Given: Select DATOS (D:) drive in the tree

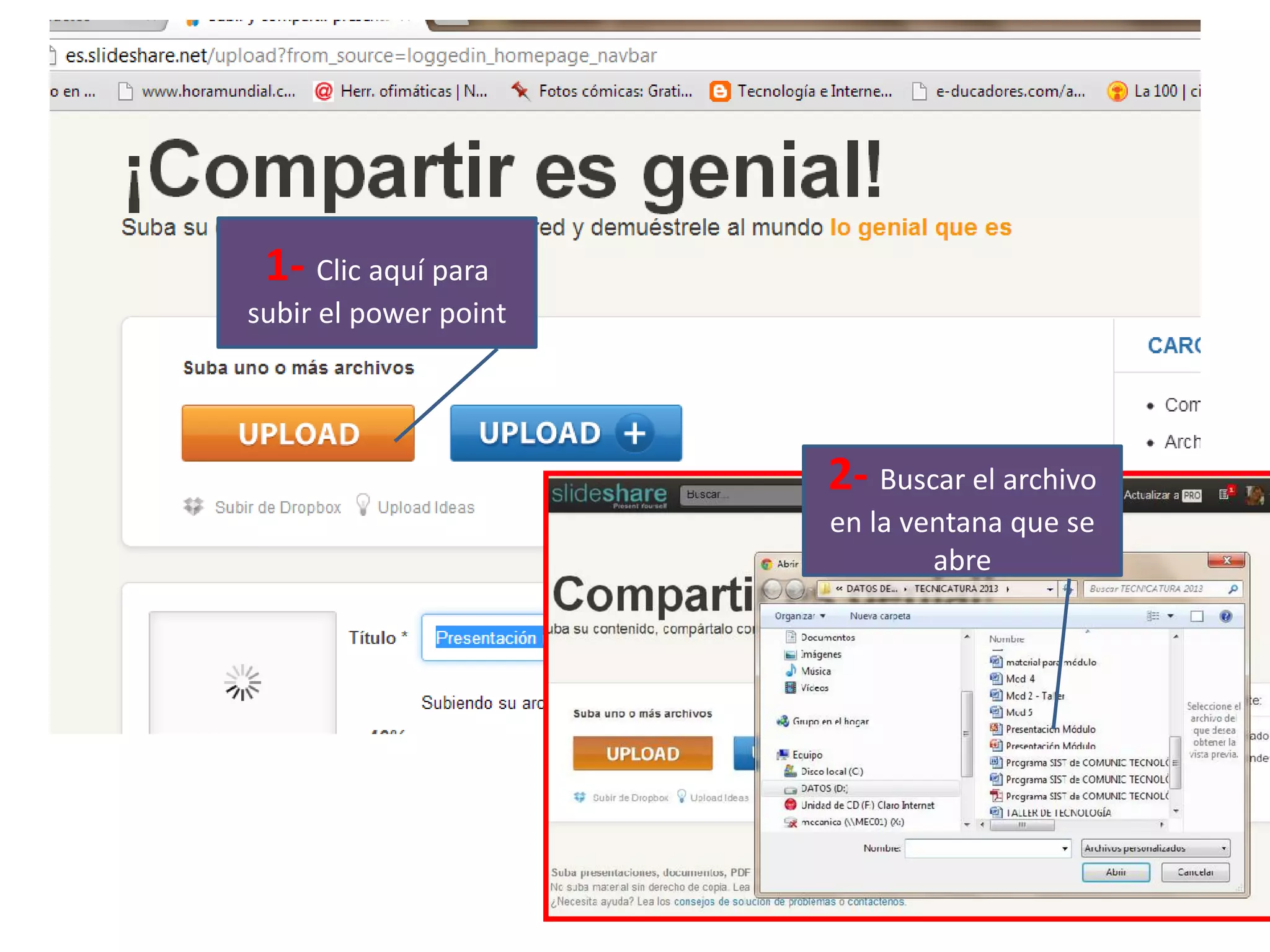Looking at the screenshot, I should click(824, 788).
